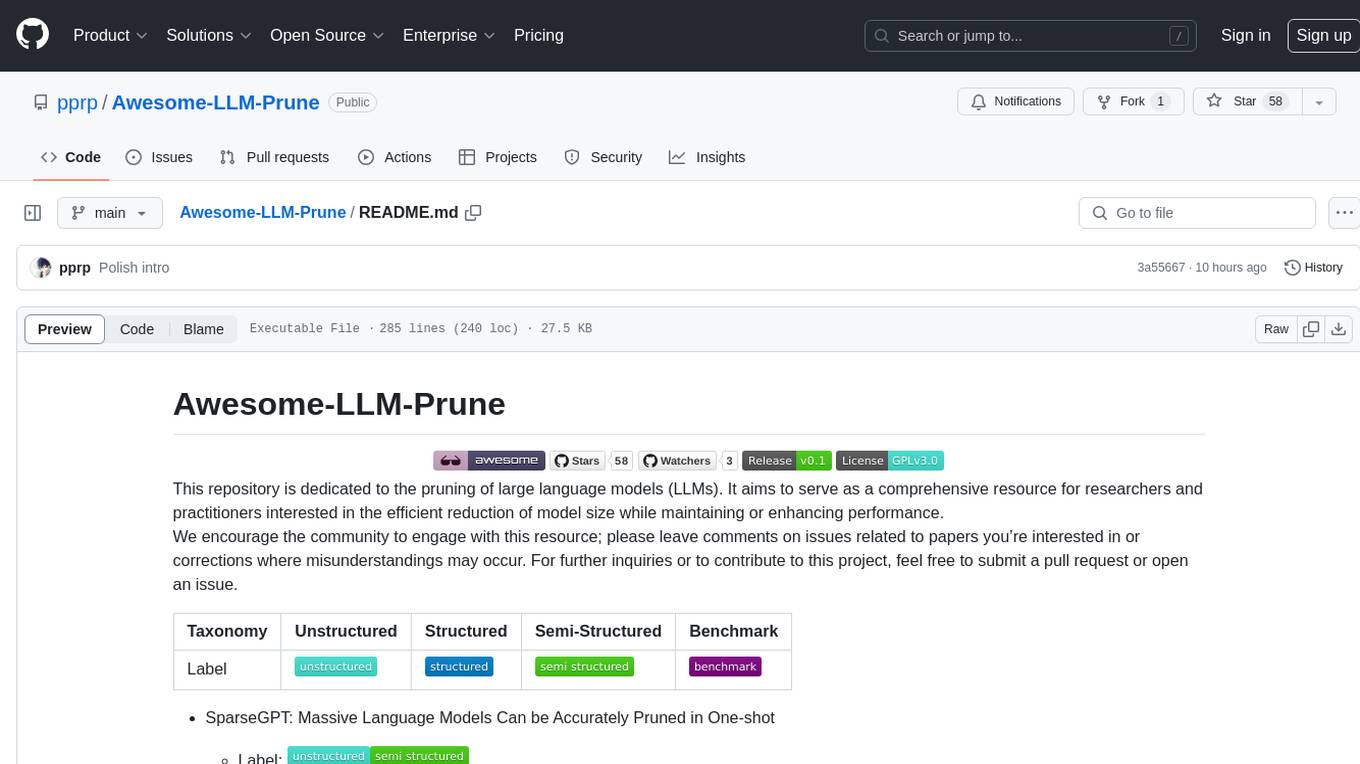1360x764 pixels.
Task: Open the Raw file view
Action: click(x=1276, y=329)
